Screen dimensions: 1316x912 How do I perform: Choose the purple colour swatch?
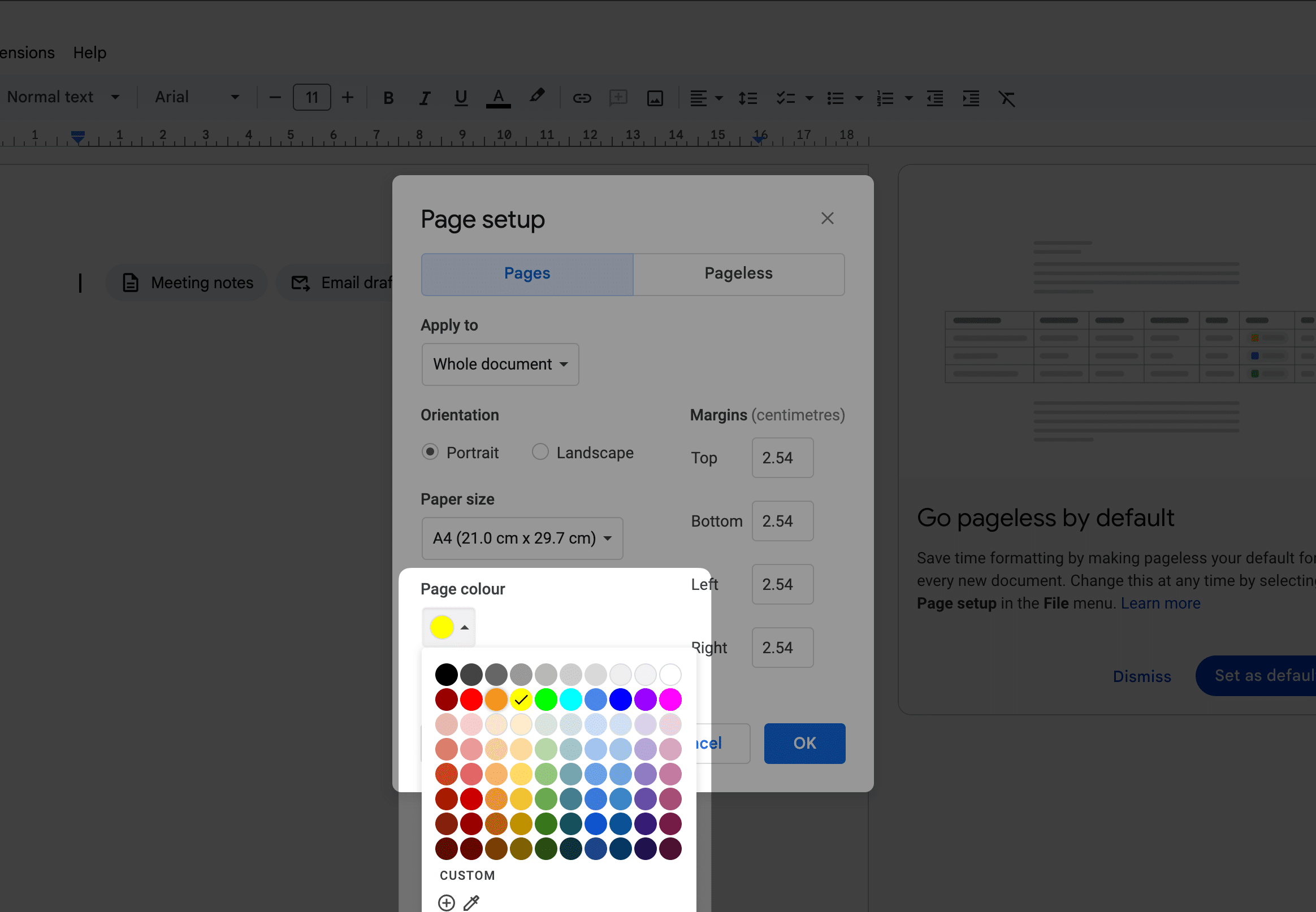click(646, 700)
